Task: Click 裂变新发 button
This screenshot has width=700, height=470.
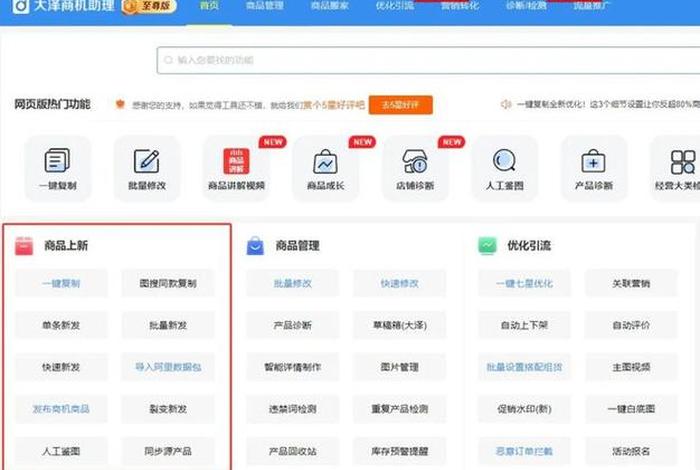Action: tap(168, 409)
